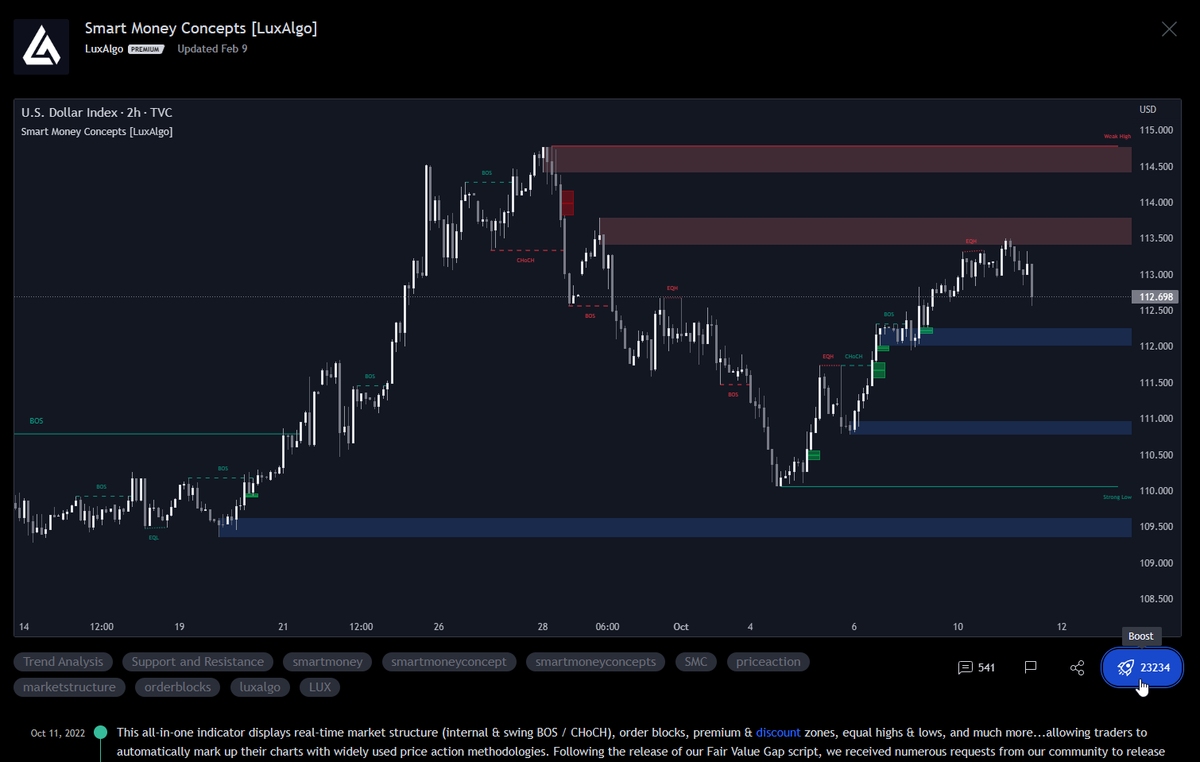The height and width of the screenshot is (762, 1200).
Task: Click the Updated Feb 9 text
Action: [212, 49]
